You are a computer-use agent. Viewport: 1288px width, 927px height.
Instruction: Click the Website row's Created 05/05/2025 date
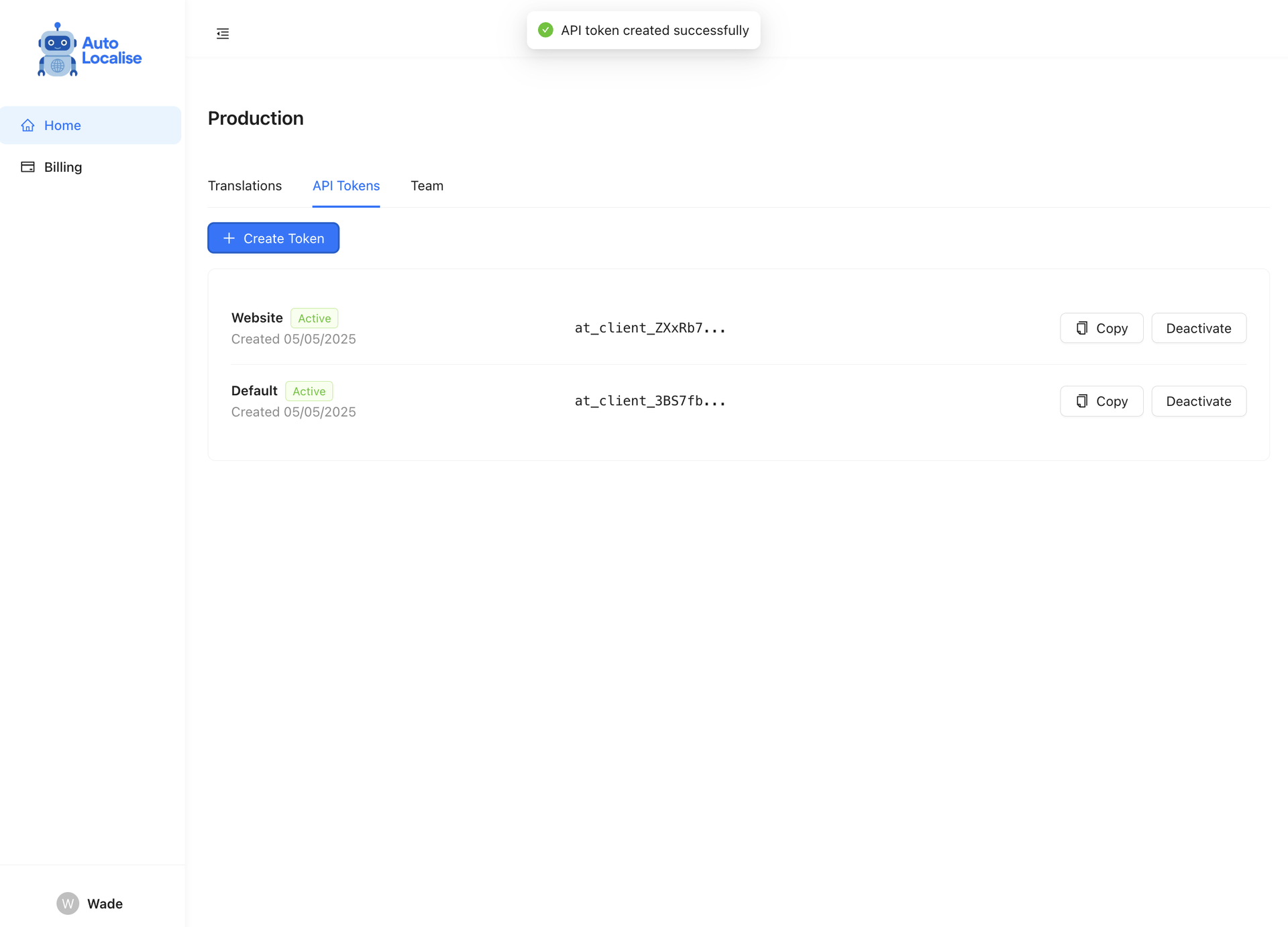coord(293,339)
